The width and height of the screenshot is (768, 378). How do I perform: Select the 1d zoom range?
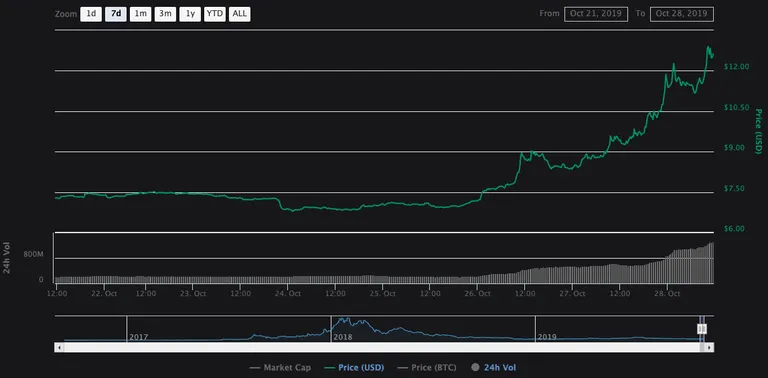pyautogui.click(x=91, y=14)
